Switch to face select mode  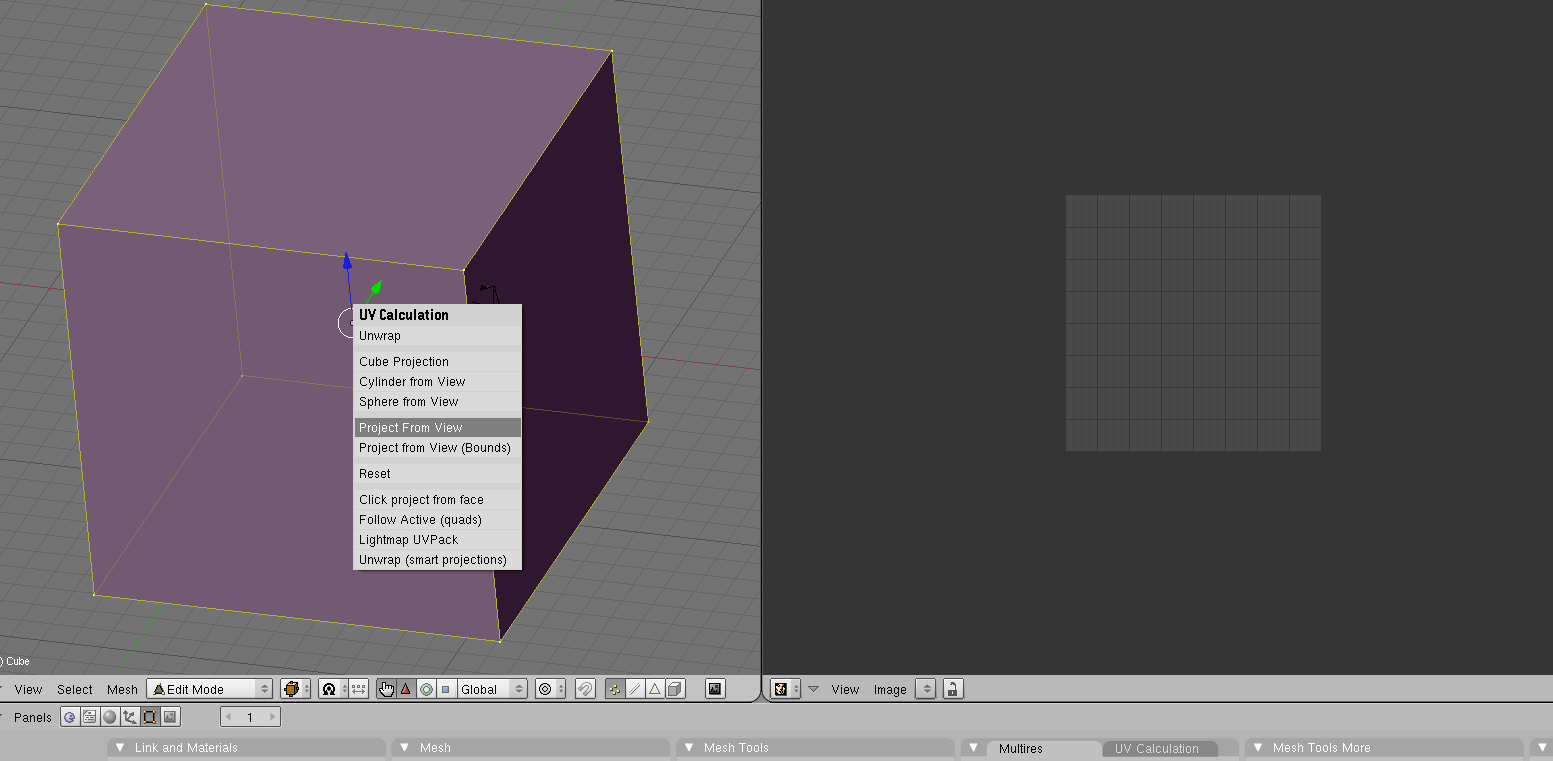click(x=655, y=689)
